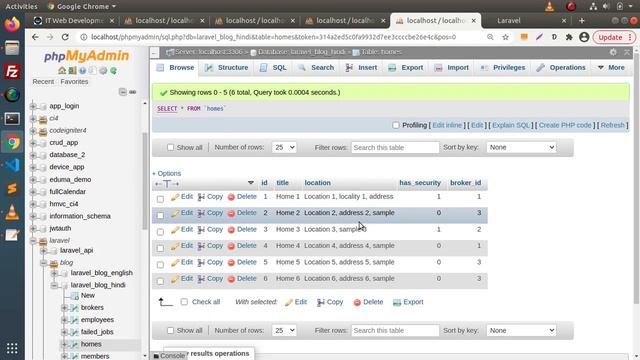
Task: Open the More tab dropdown
Action: click(x=611, y=68)
